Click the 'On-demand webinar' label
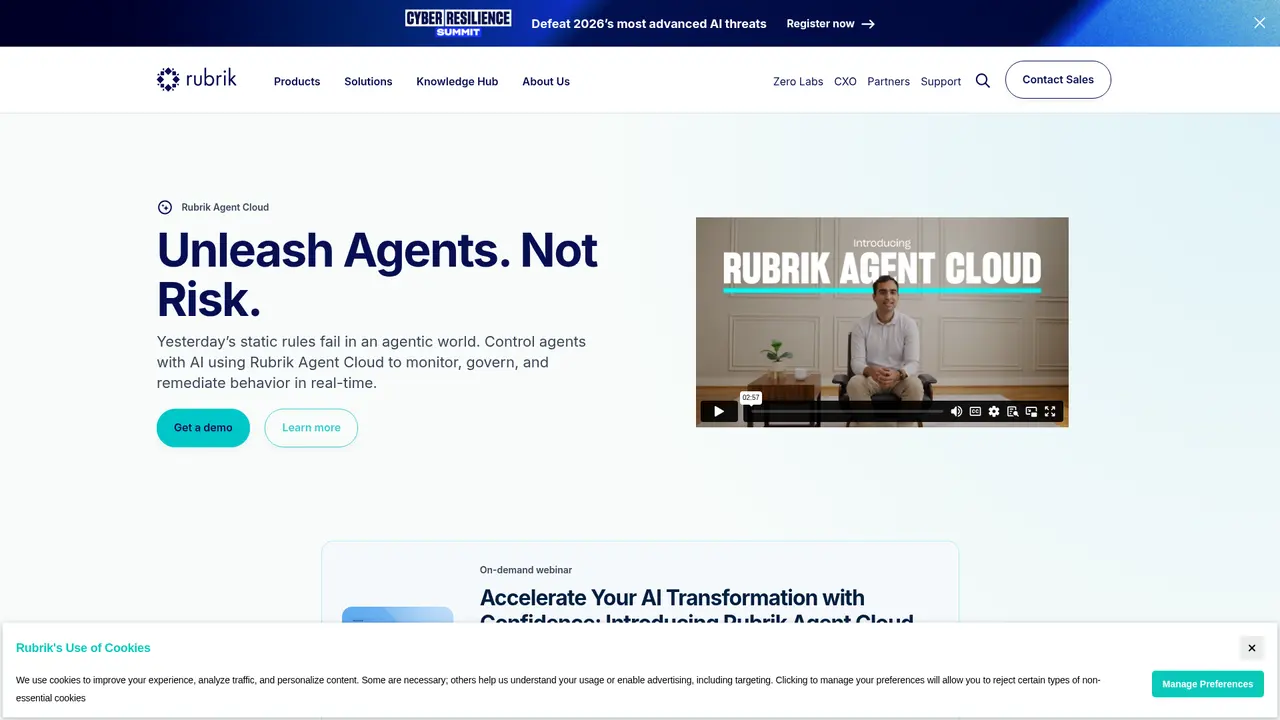The width and height of the screenshot is (1280, 720). click(x=526, y=570)
